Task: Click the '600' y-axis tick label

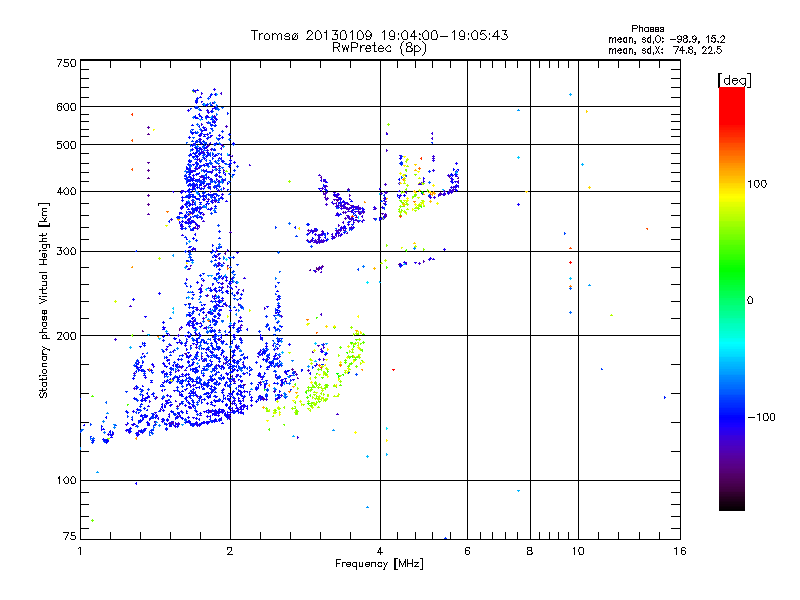Action: click(66, 107)
